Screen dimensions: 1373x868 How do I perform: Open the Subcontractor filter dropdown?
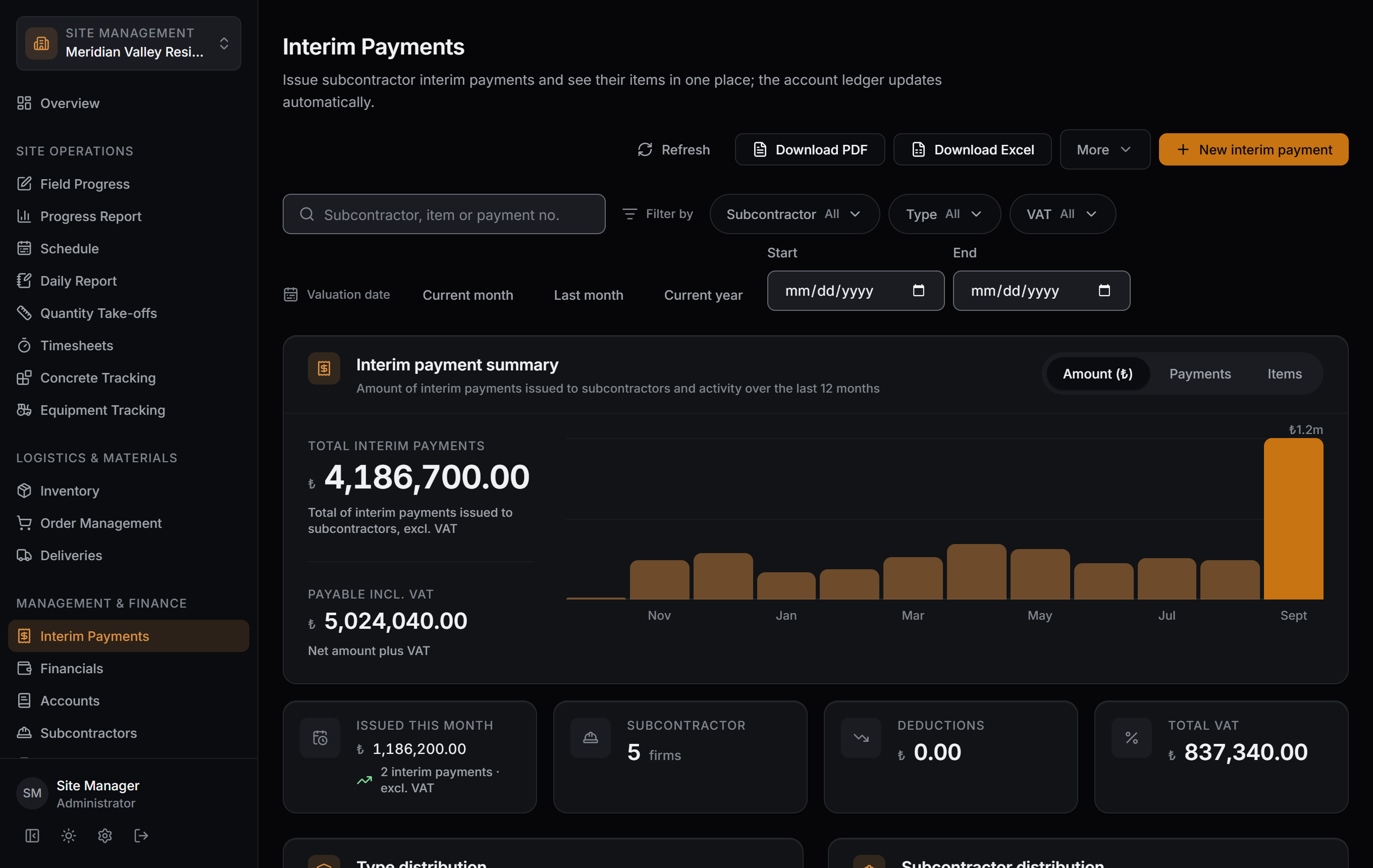point(794,214)
